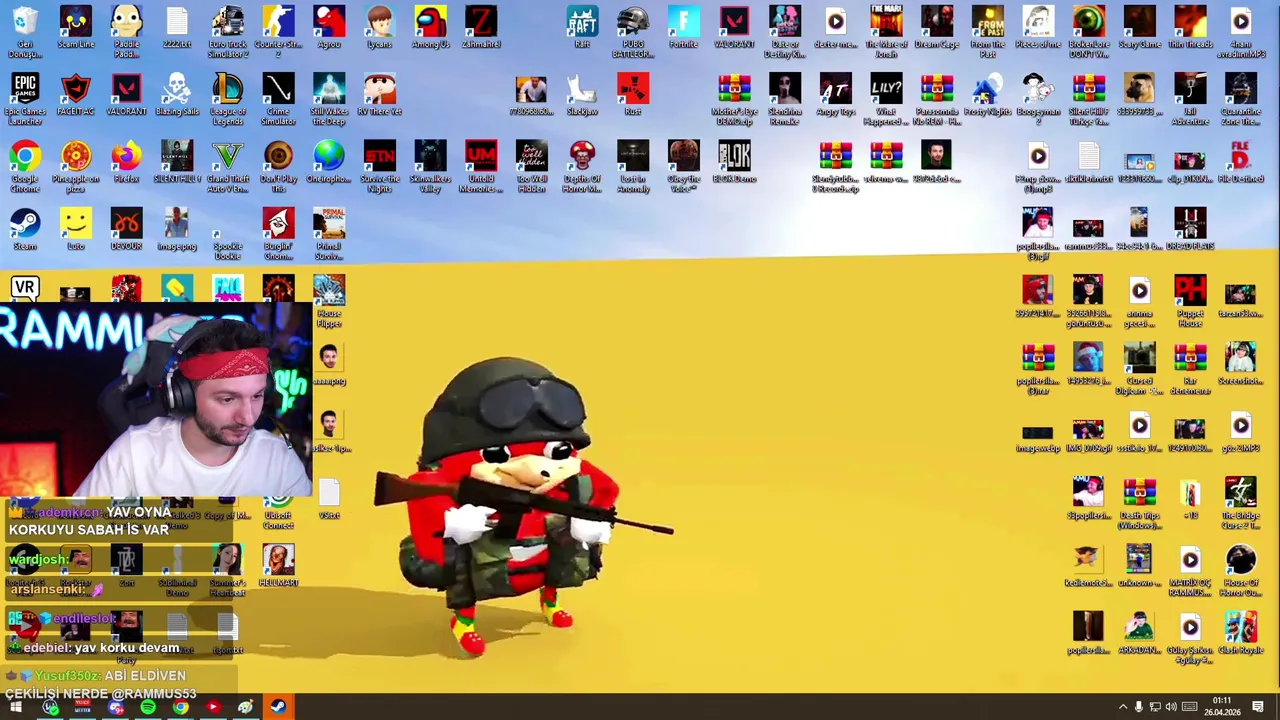Launch Survive the Nights shortcut
The width and height of the screenshot is (1280, 720).
point(380,165)
